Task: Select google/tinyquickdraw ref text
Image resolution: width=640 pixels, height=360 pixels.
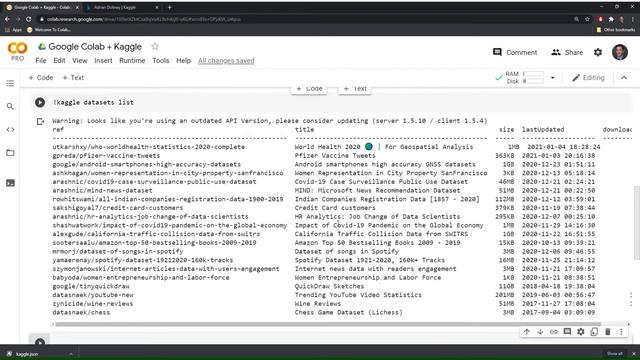Action: click(91, 286)
